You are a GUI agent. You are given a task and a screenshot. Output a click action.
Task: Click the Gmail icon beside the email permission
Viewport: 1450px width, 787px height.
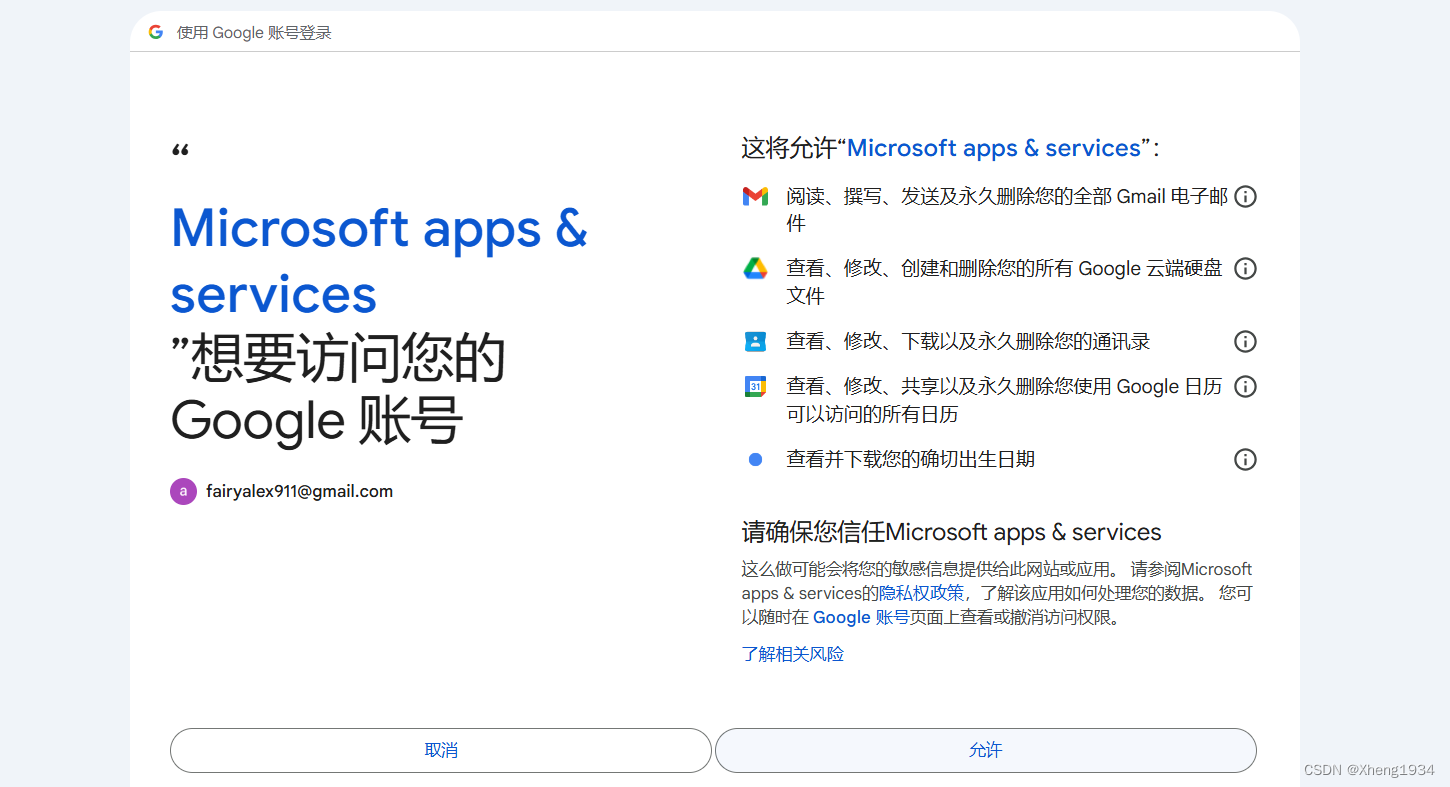point(755,197)
